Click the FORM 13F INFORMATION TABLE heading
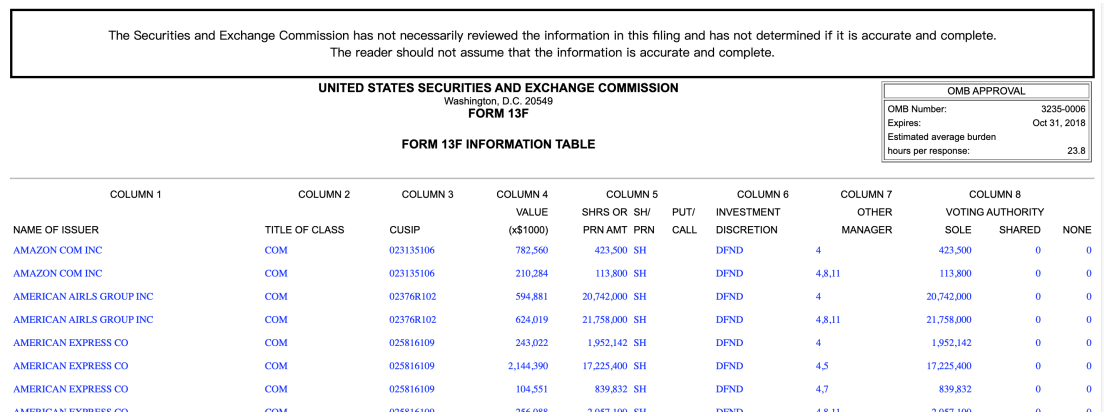 498,144
